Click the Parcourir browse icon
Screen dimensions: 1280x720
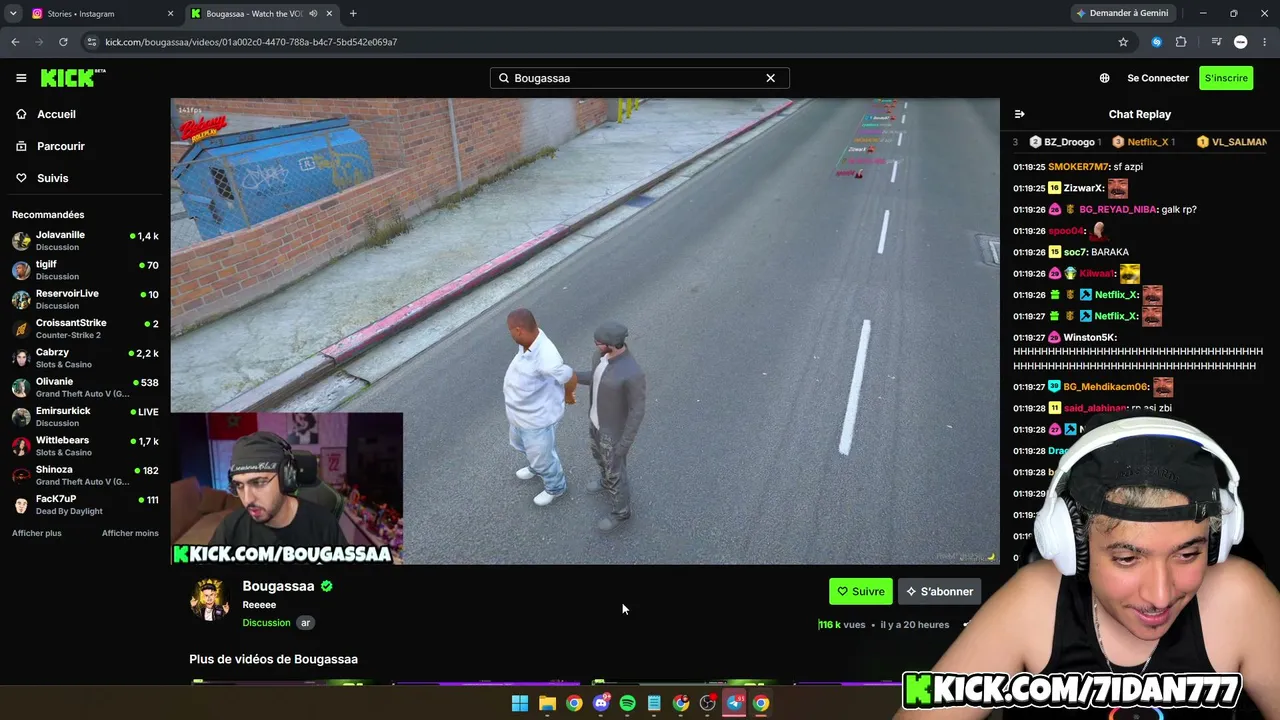coord(21,146)
